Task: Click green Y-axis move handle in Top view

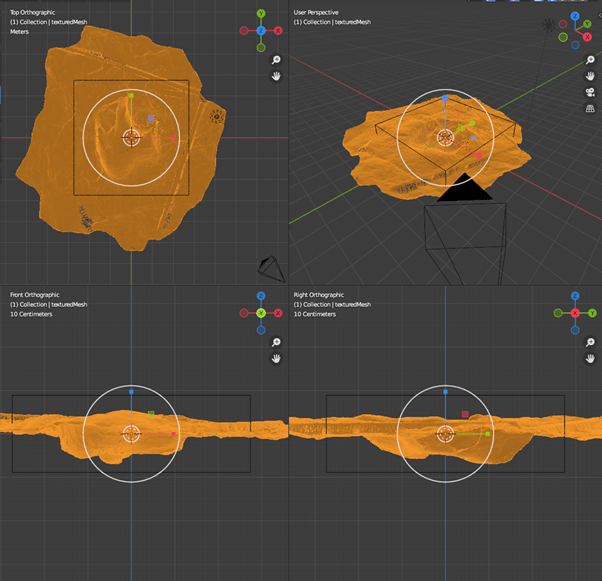Action: (x=131, y=97)
